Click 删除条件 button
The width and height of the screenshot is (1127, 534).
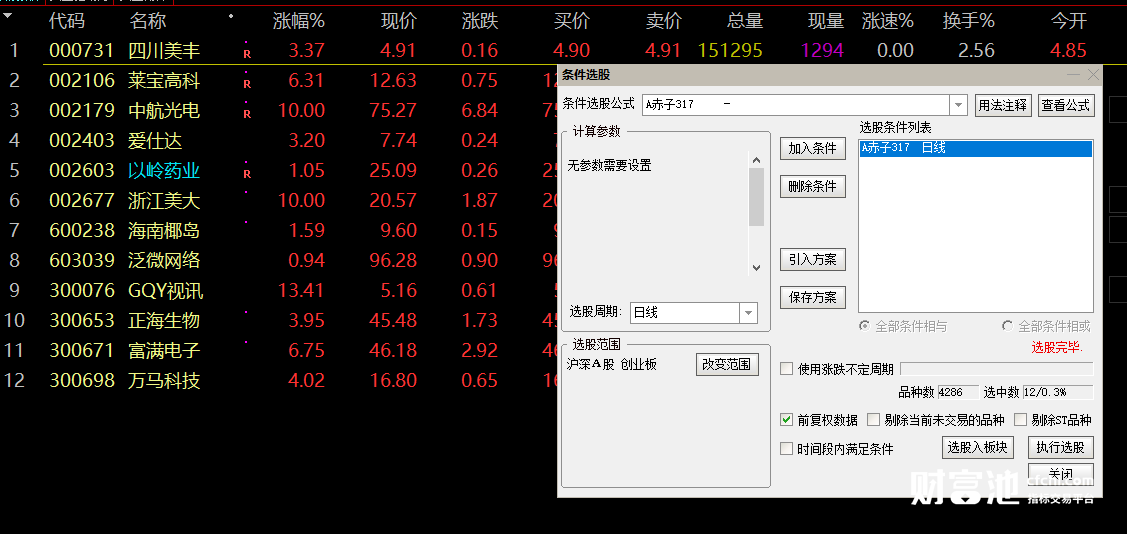tap(813, 187)
